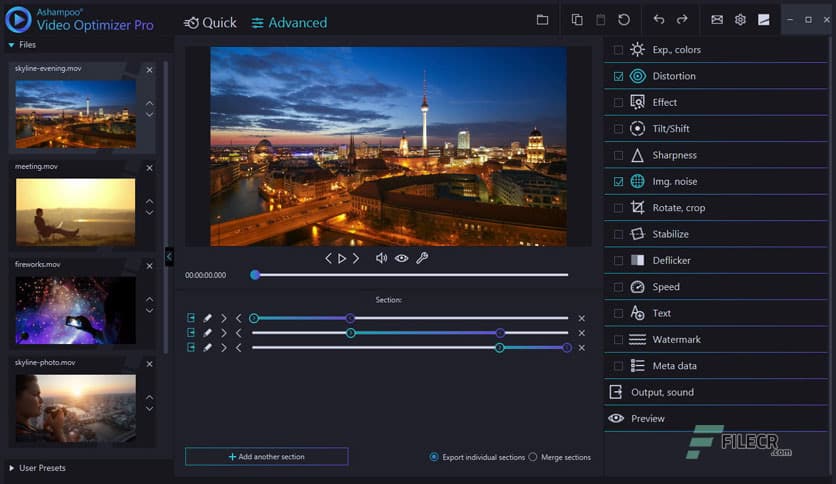Toggle the eye preview icon below video
The height and width of the screenshot is (484, 836).
click(401, 258)
